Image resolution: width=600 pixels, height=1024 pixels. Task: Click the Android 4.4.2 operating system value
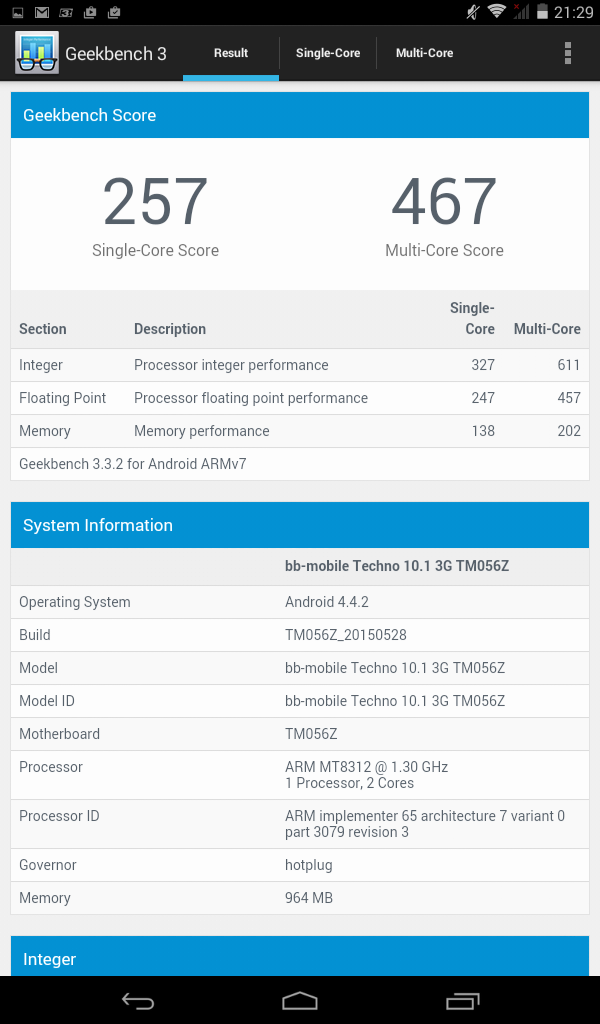[x=326, y=602]
